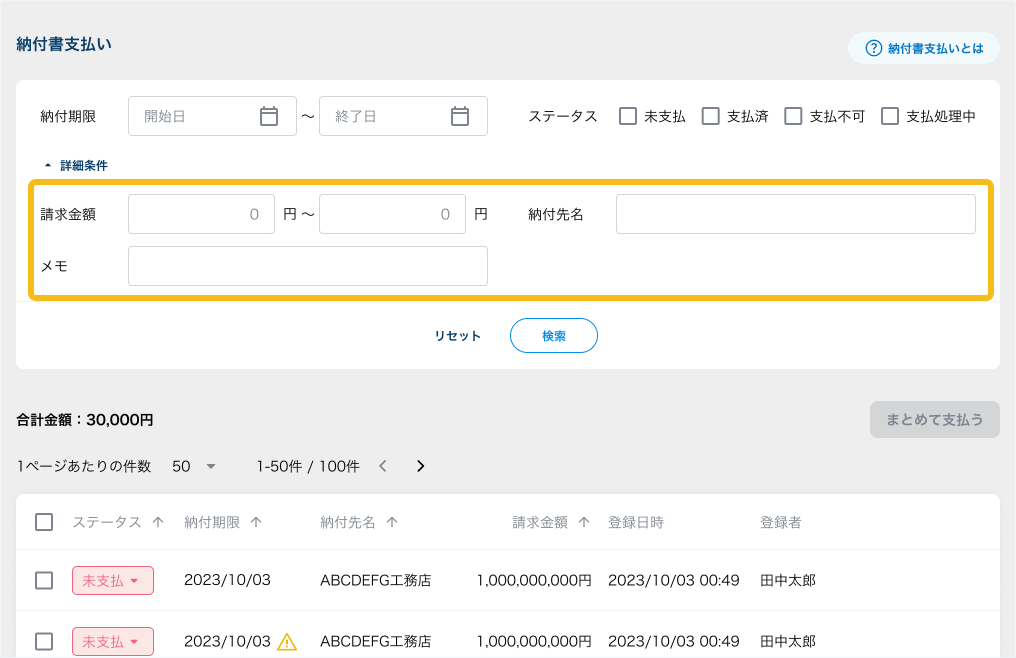
Task: Click the 納付先名 text input field
Action: [795, 214]
